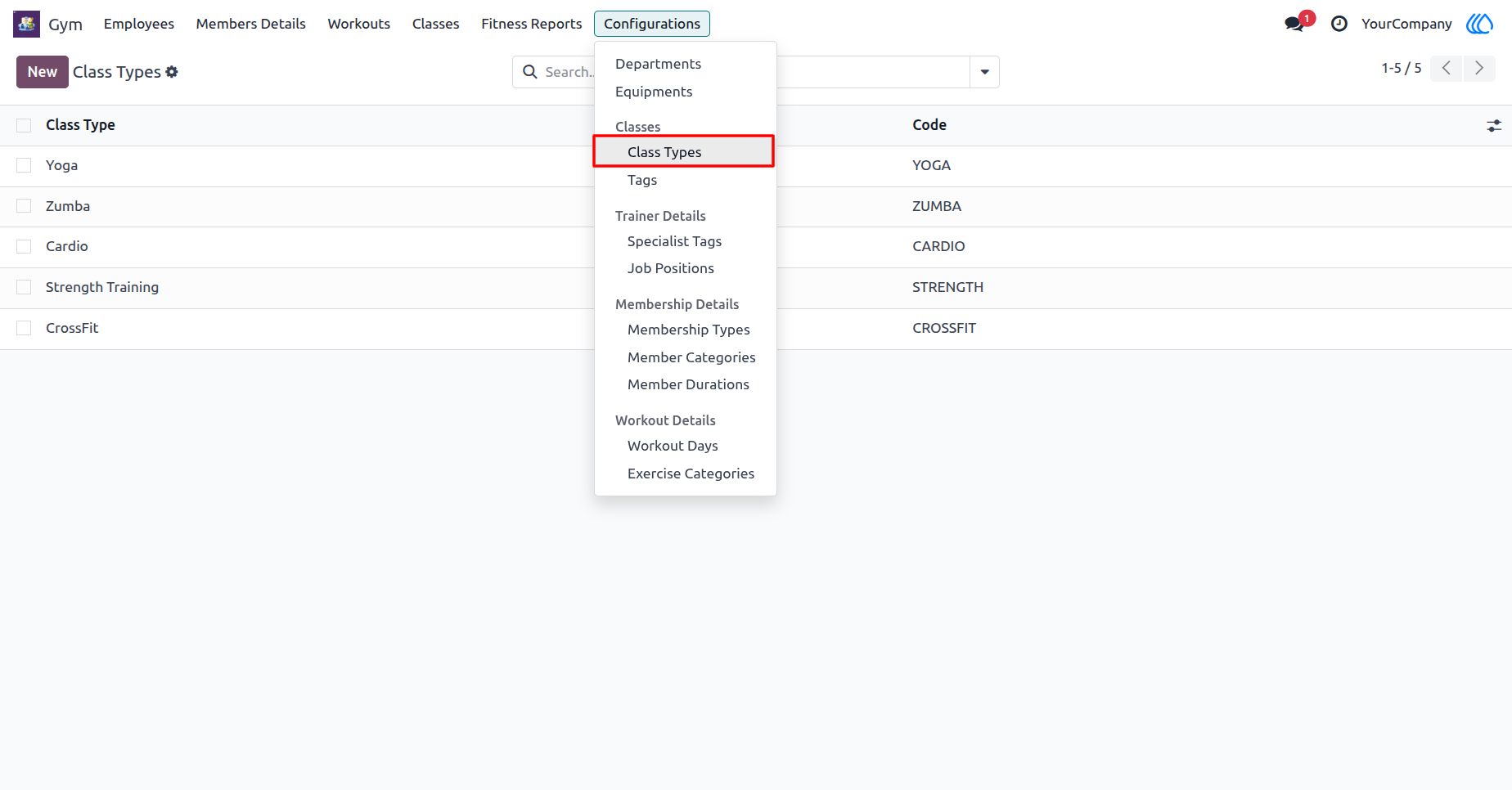This screenshot has height=790, width=1512.
Task: Select Workout Days menu entry
Action: [x=686, y=446]
